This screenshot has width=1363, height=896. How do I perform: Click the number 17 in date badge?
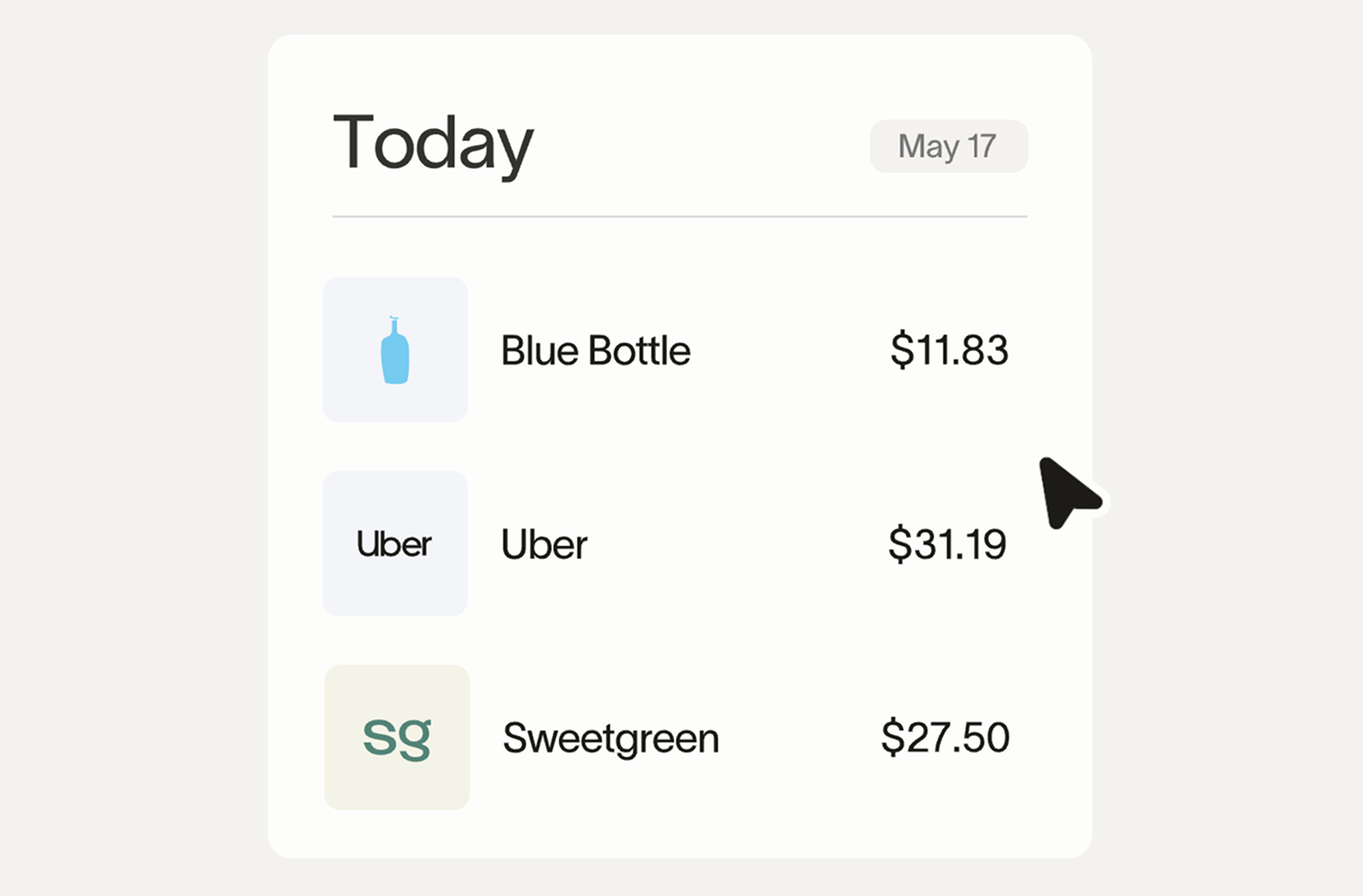coord(982,146)
